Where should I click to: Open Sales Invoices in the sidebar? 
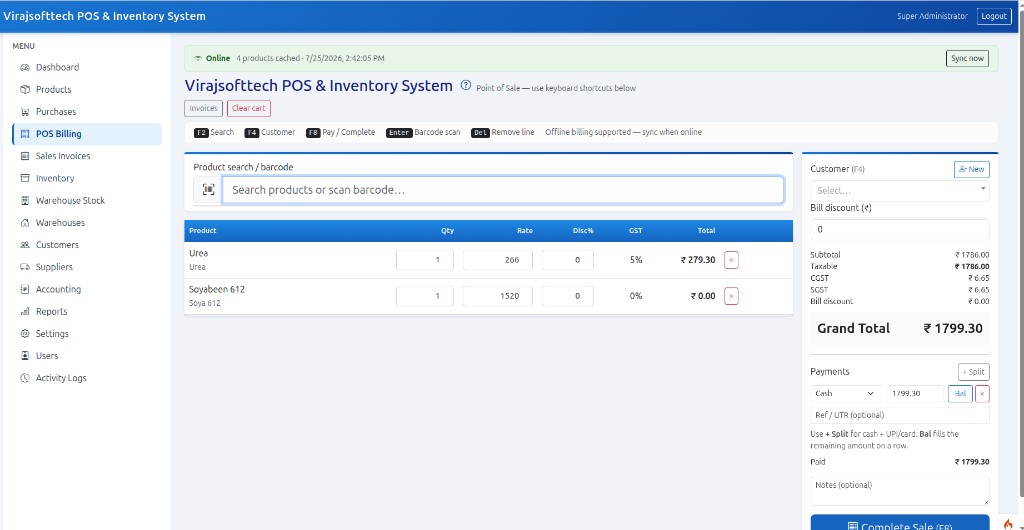click(x=87, y=156)
